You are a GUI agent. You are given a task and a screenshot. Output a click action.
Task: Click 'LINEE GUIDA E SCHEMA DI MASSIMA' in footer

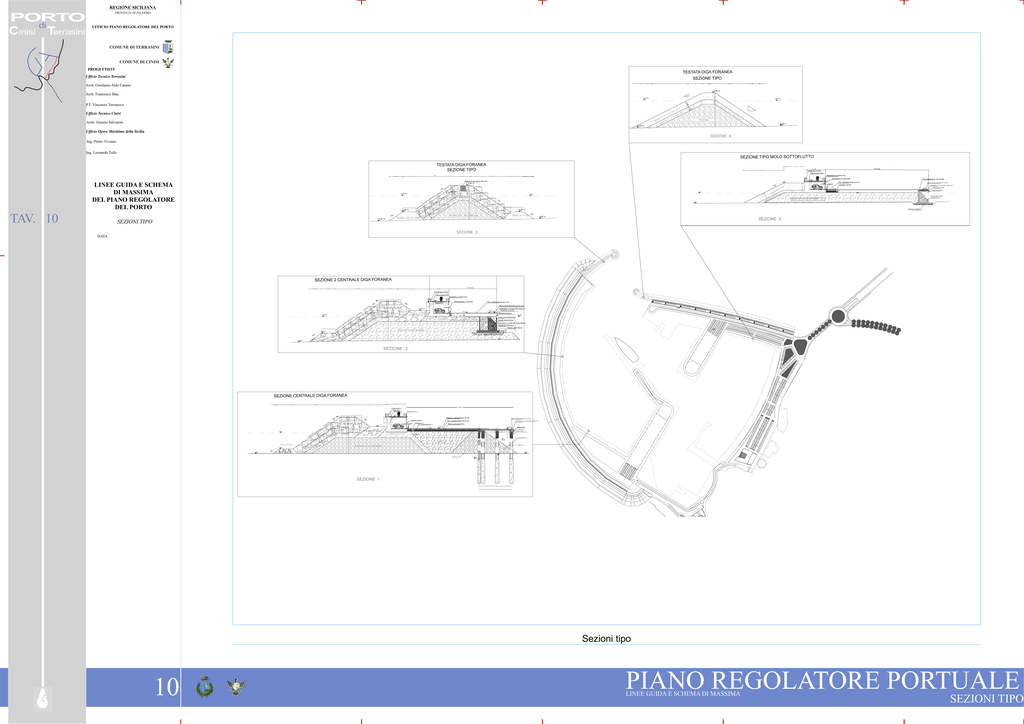pyautogui.click(x=683, y=693)
